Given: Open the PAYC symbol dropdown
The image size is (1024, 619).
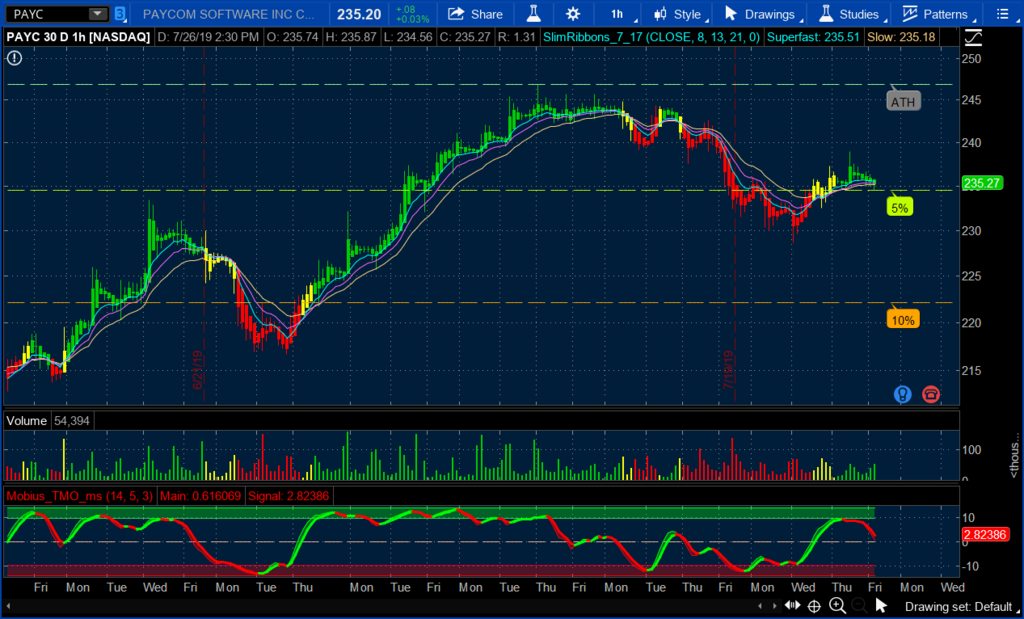Looking at the screenshot, I should click(x=97, y=14).
